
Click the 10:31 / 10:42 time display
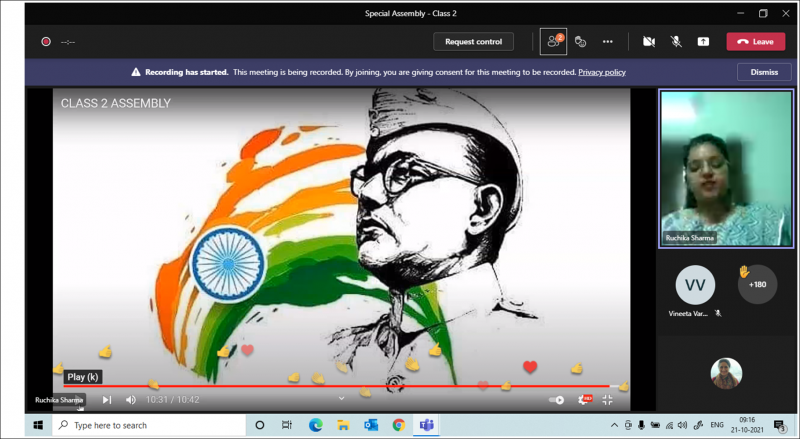click(x=172, y=400)
